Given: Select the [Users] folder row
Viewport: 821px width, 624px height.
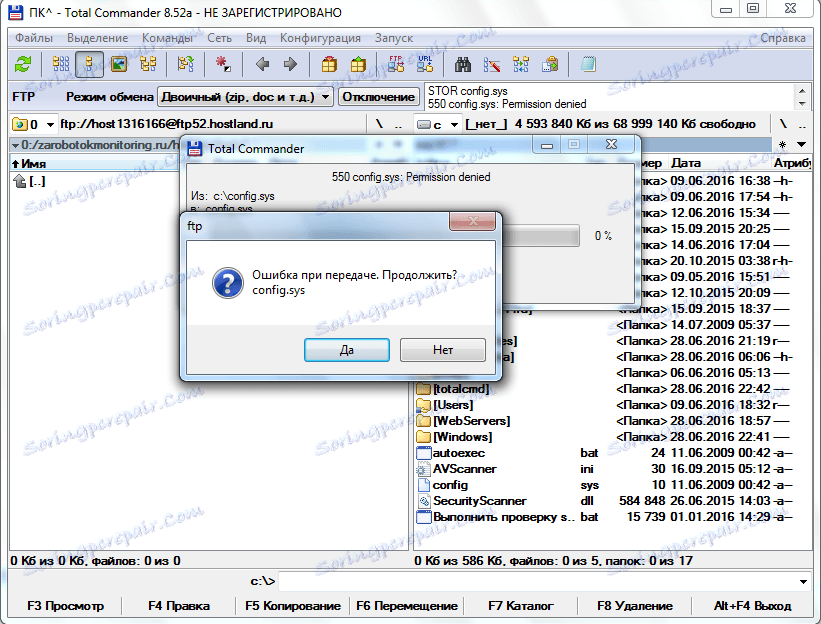Looking at the screenshot, I should pyautogui.click(x=613, y=405).
